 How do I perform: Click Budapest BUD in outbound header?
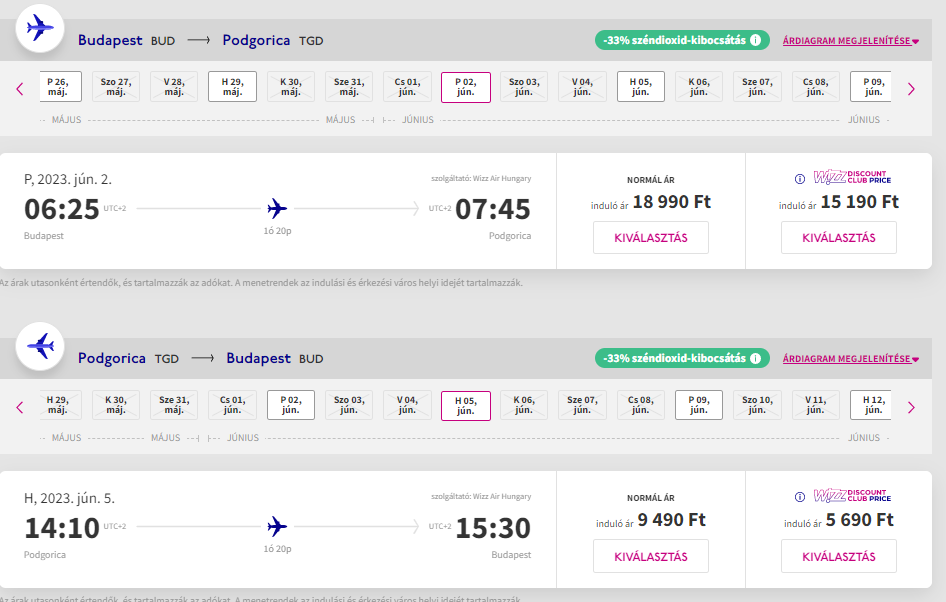click(x=126, y=40)
